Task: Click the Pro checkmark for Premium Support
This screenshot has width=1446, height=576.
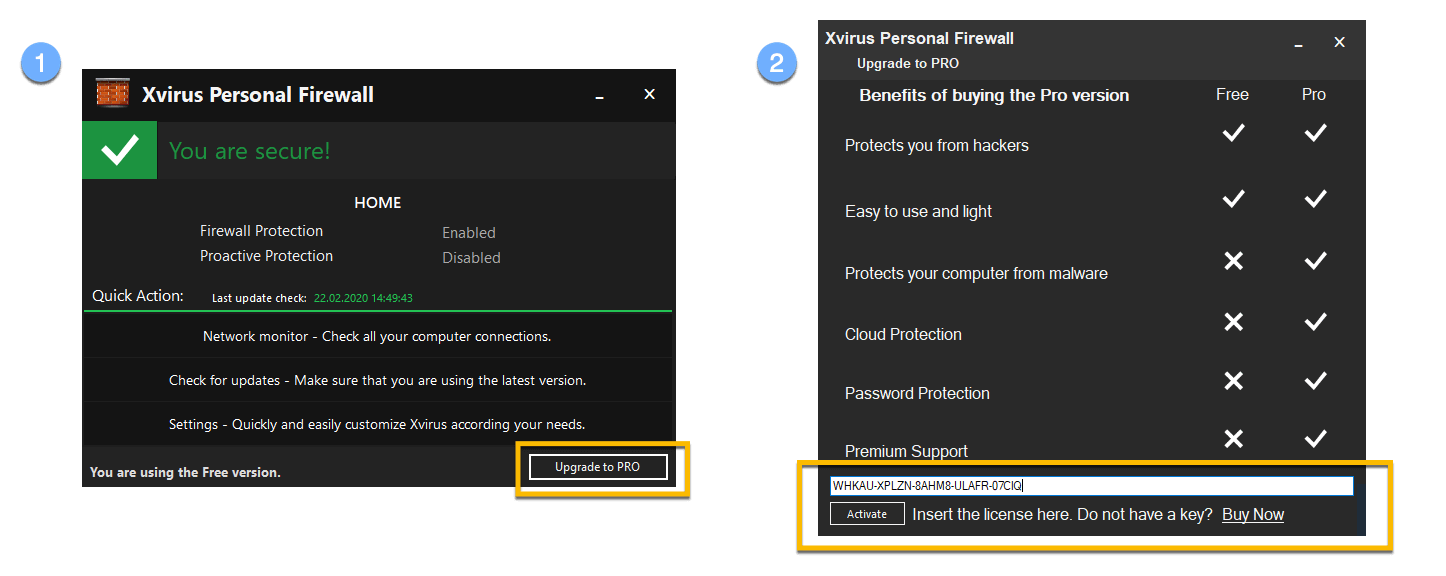Action: pyautogui.click(x=1314, y=437)
